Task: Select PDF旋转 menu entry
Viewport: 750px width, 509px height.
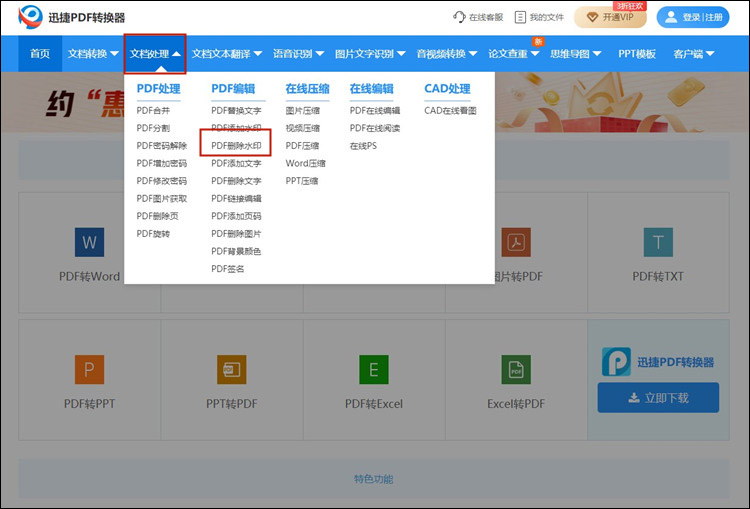Action: [x=153, y=234]
